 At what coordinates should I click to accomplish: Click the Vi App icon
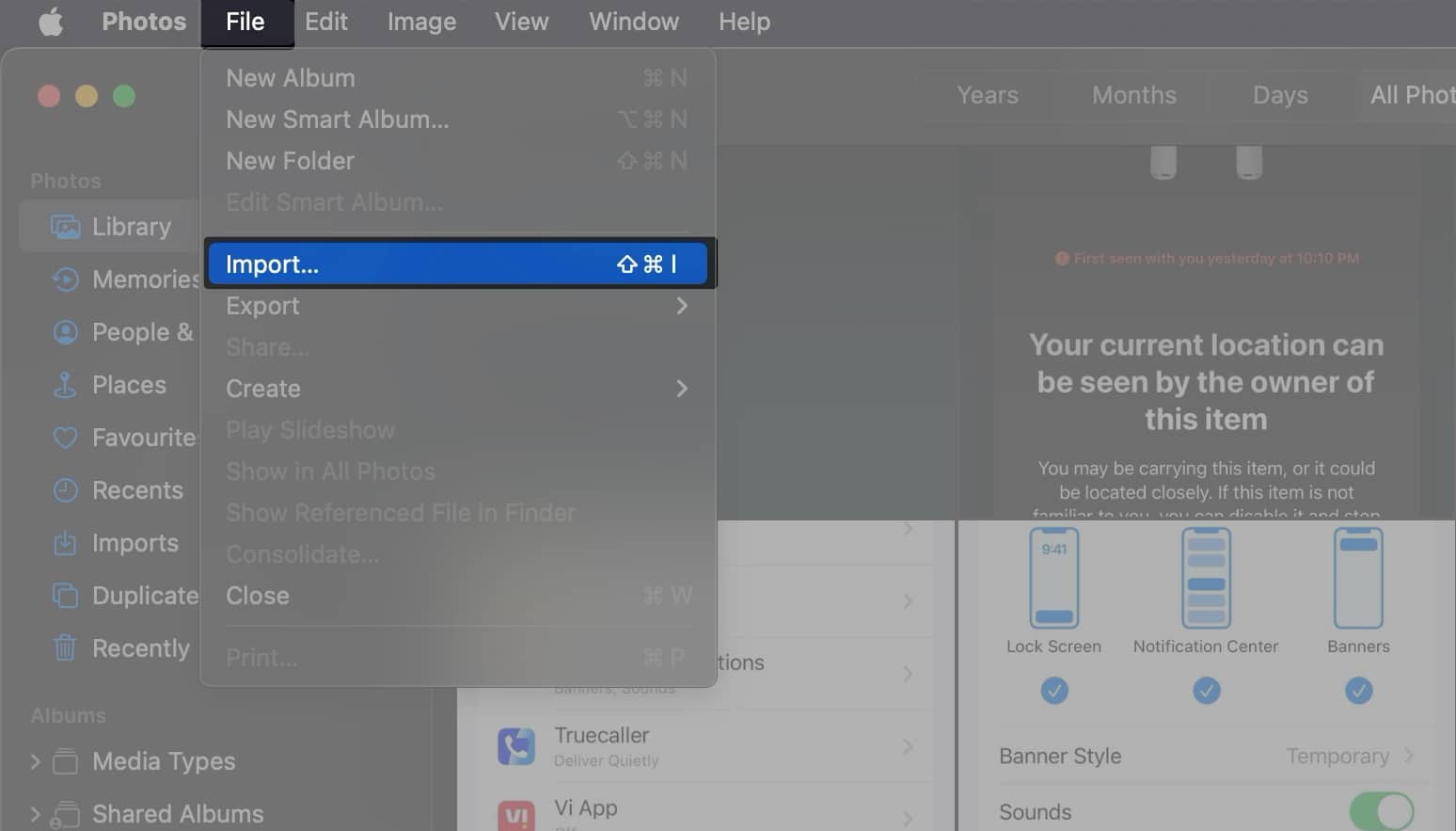tap(516, 815)
